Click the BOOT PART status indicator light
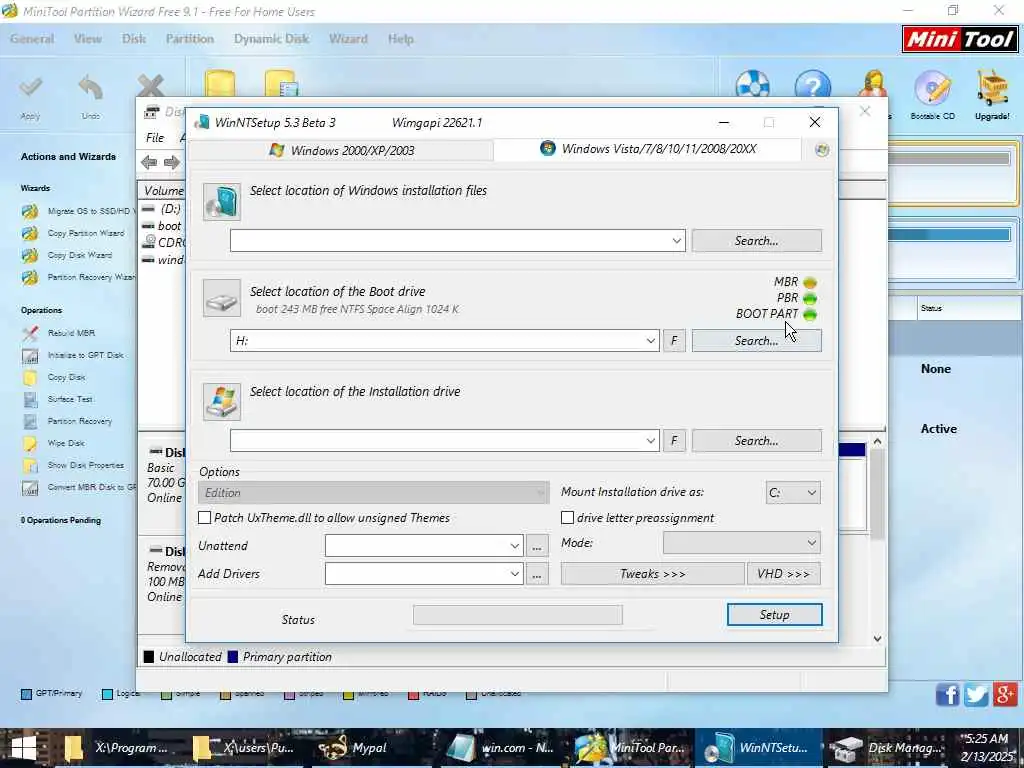Image resolution: width=1024 pixels, height=768 pixels. click(x=810, y=315)
